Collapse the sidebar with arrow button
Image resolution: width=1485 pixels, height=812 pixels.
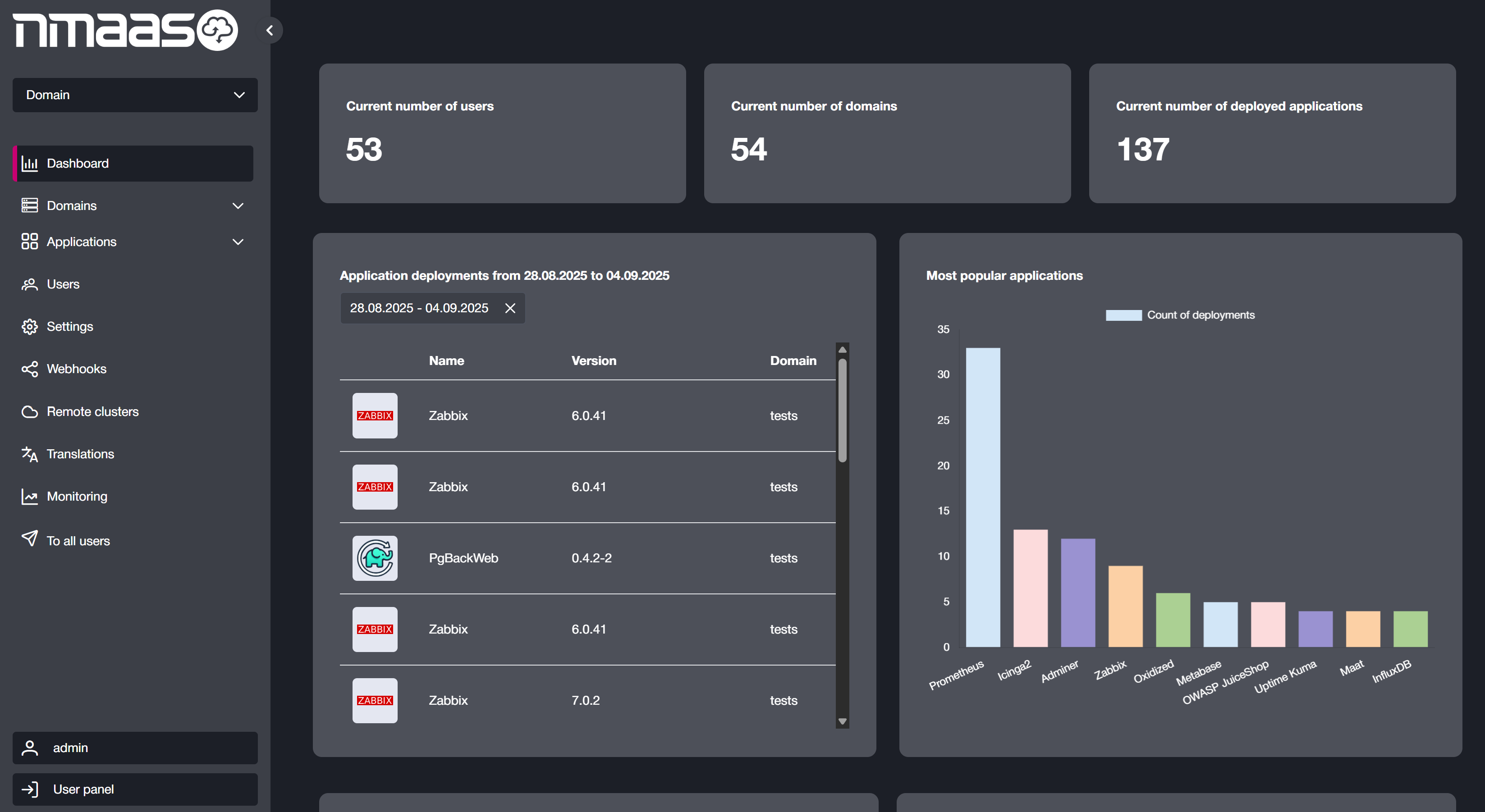click(x=270, y=31)
